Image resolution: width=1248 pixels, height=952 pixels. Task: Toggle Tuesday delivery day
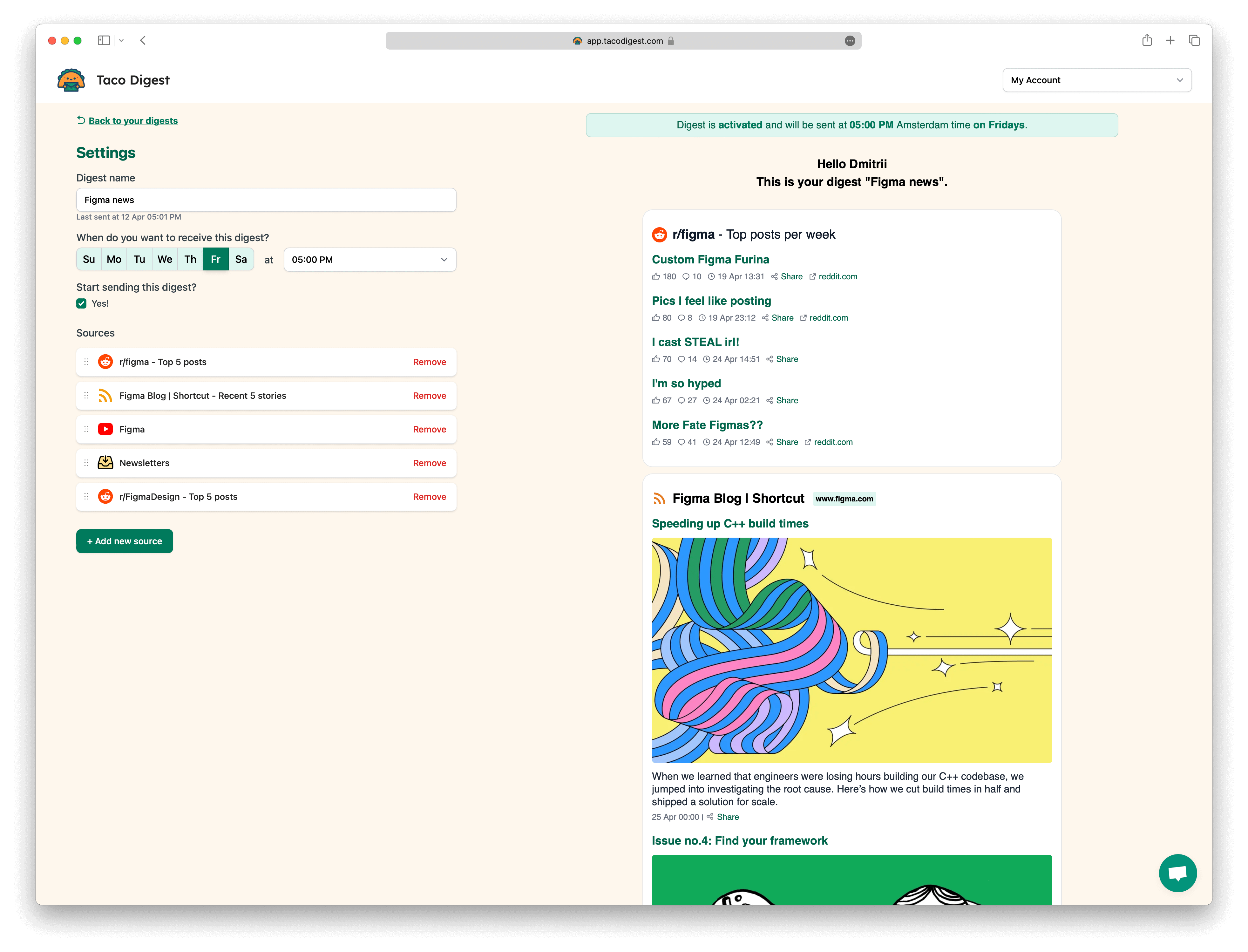click(139, 260)
